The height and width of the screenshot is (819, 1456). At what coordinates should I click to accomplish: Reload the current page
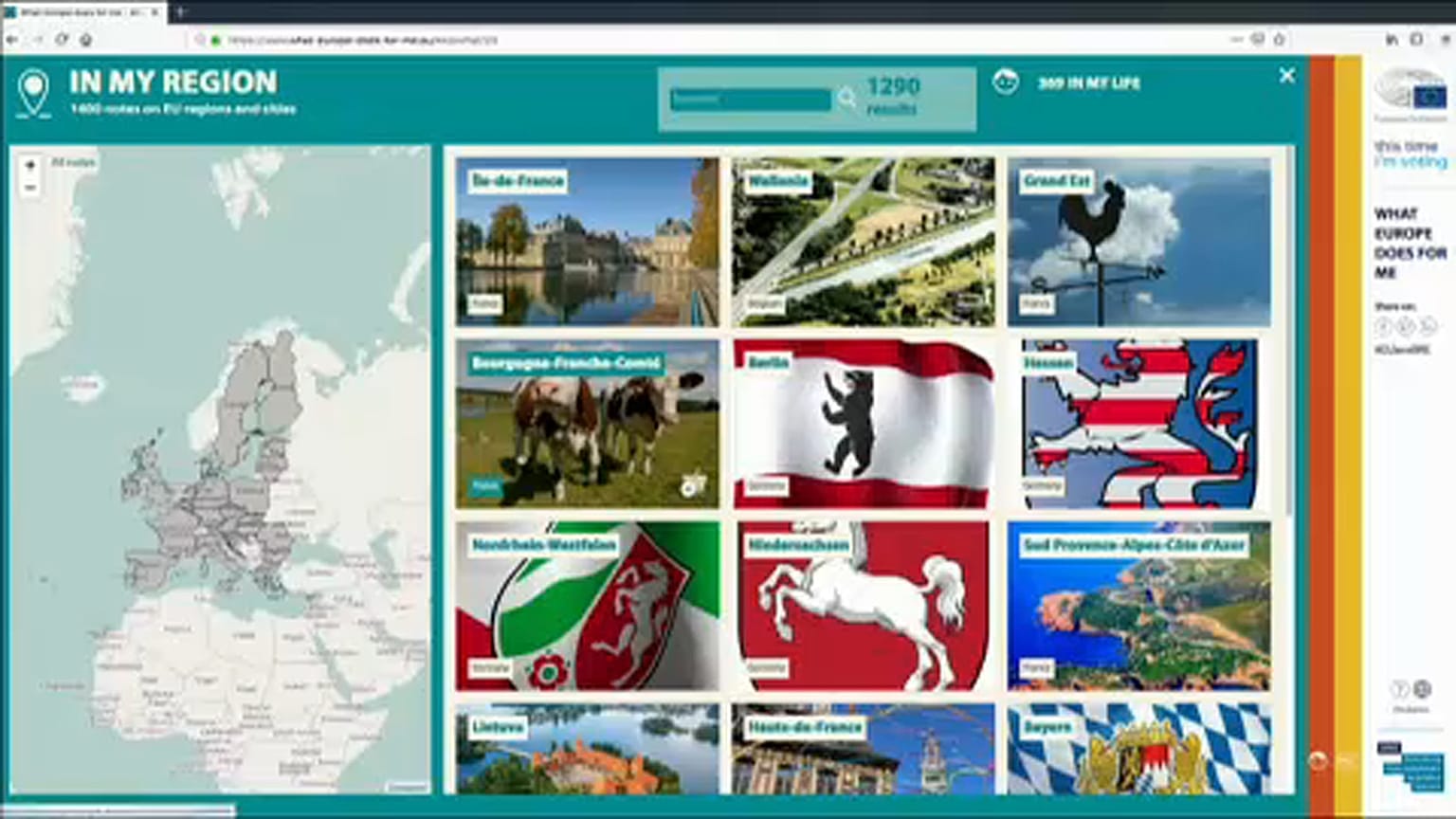point(62,40)
